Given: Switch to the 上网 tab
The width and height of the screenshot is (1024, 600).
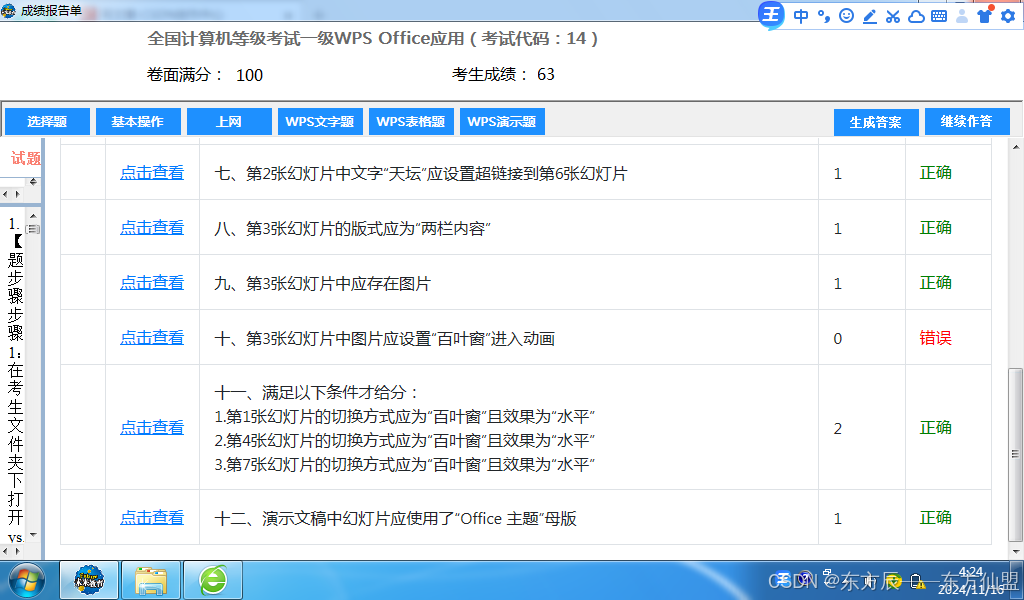Looking at the screenshot, I should pyautogui.click(x=229, y=121).
